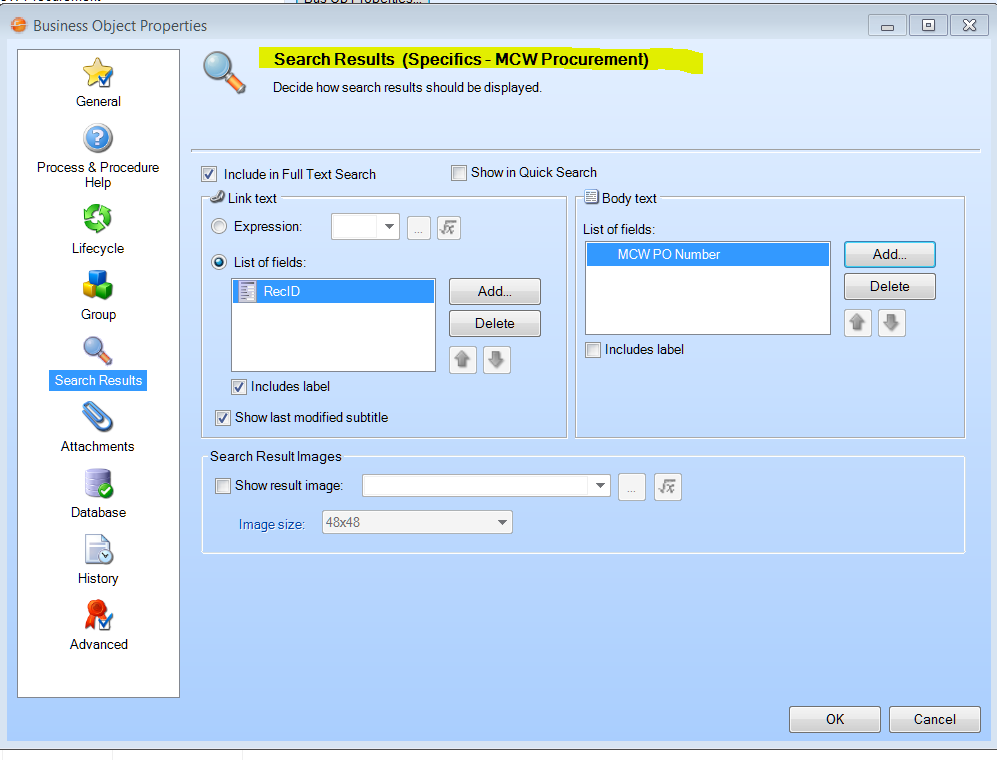Open the Database section icon
Screen dimensions: 997x760
[98, 485]
